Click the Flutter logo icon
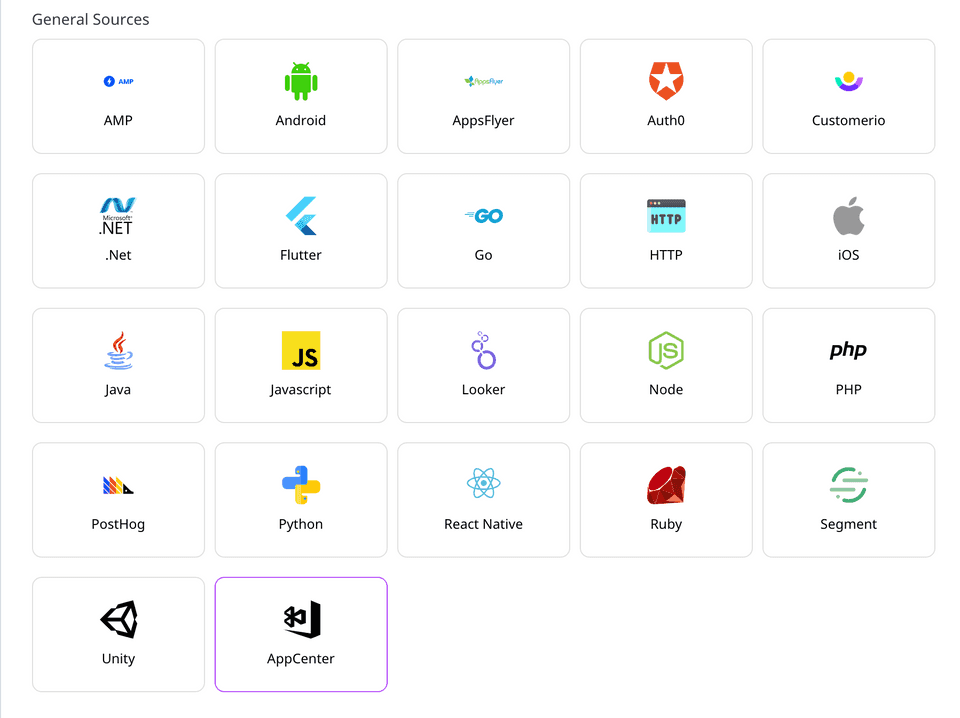 pyautogui.click(x=301, y=215)
